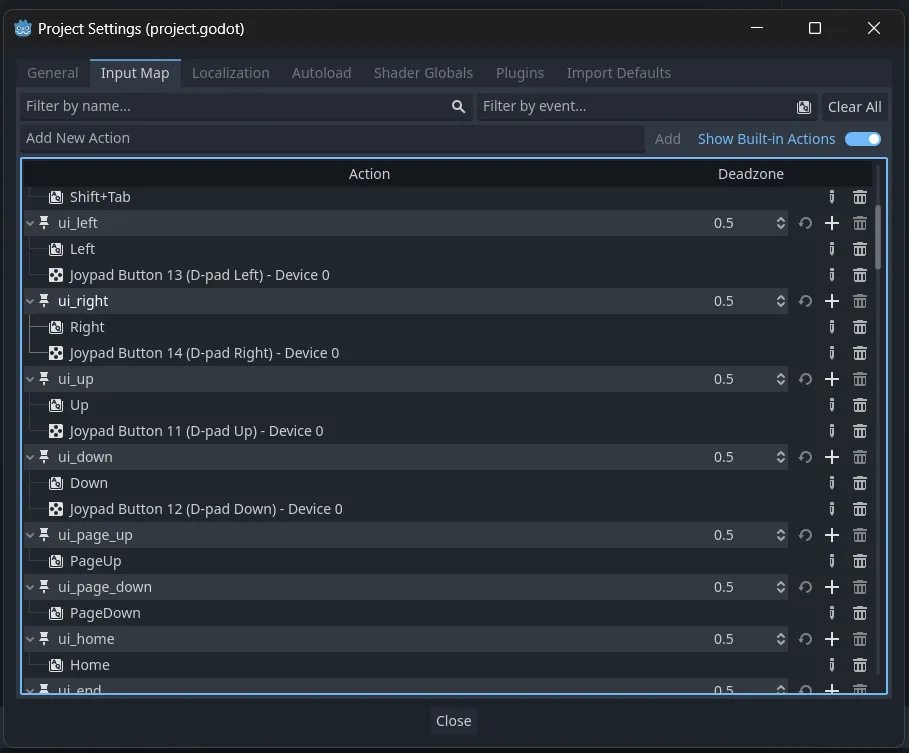Add an event to ui_left action
The height and width of the screenshot is (753, 909).
[x=832, y=223]
